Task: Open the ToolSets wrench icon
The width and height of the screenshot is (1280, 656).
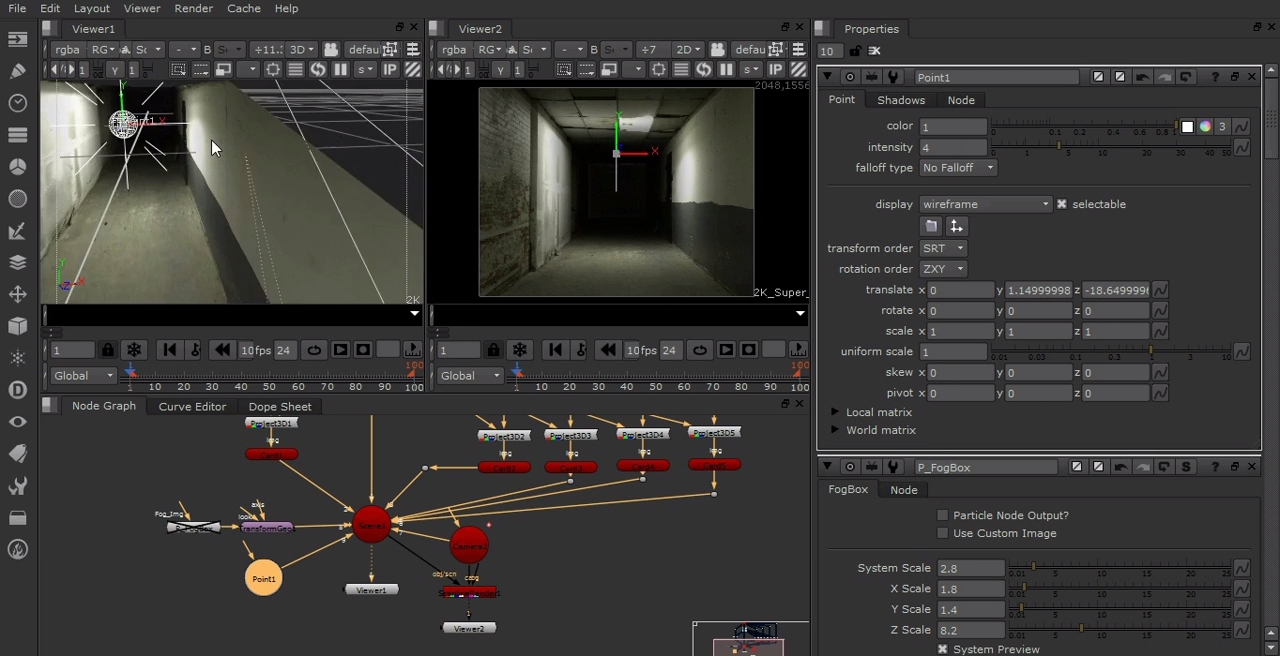Action: (17, 486)
